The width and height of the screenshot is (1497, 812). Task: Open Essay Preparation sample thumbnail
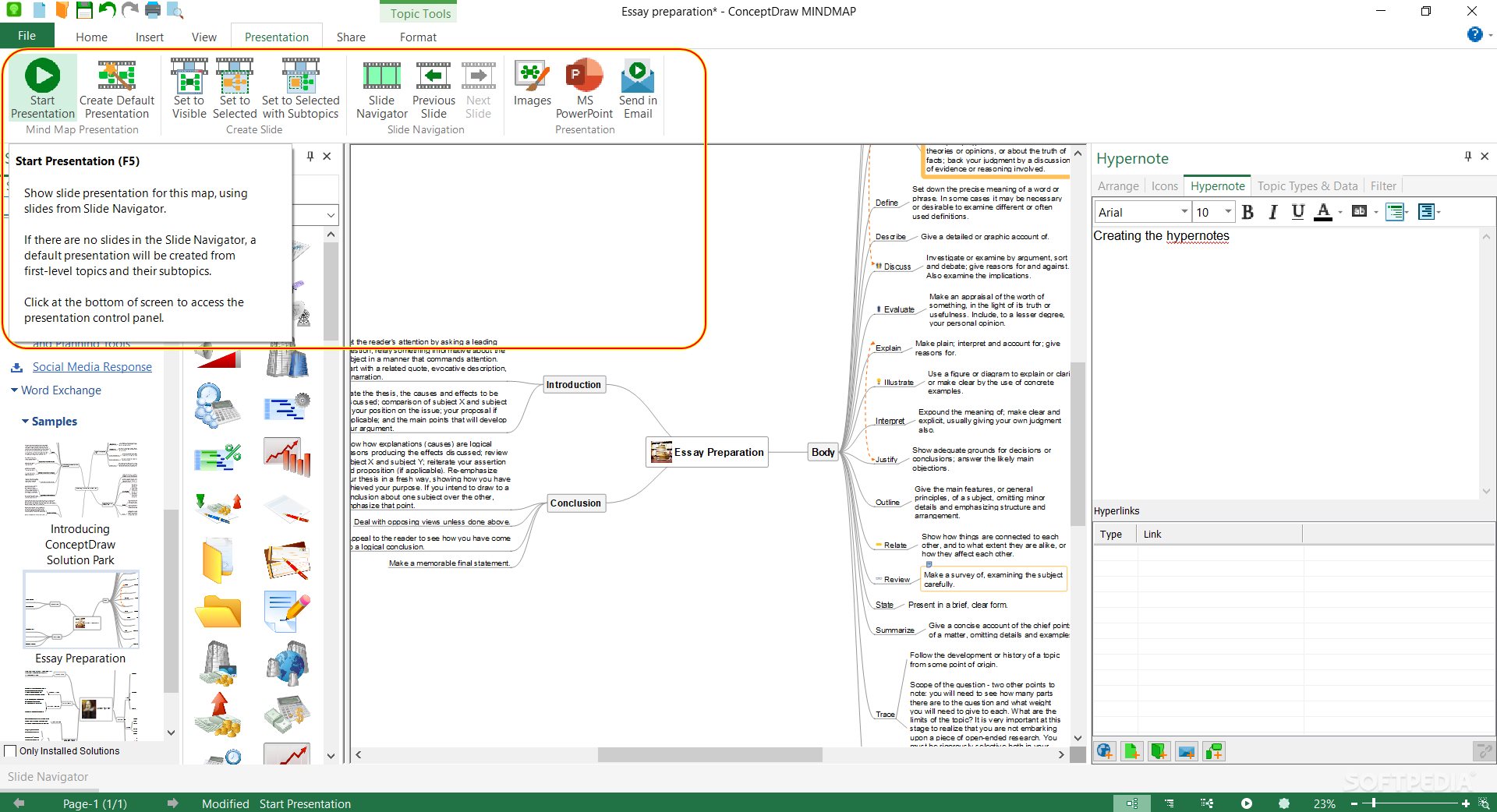(x=81, y=609)
